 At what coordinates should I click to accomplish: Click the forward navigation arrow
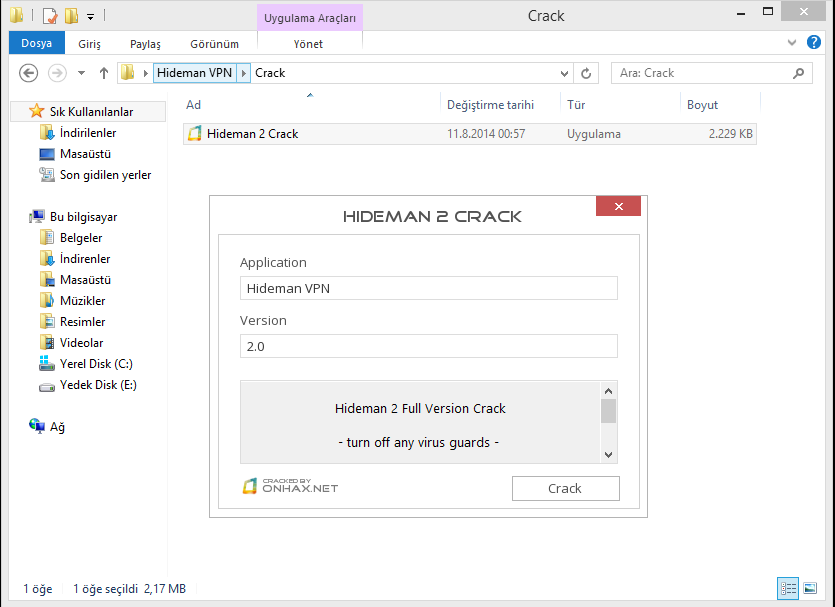coord(58,73)
